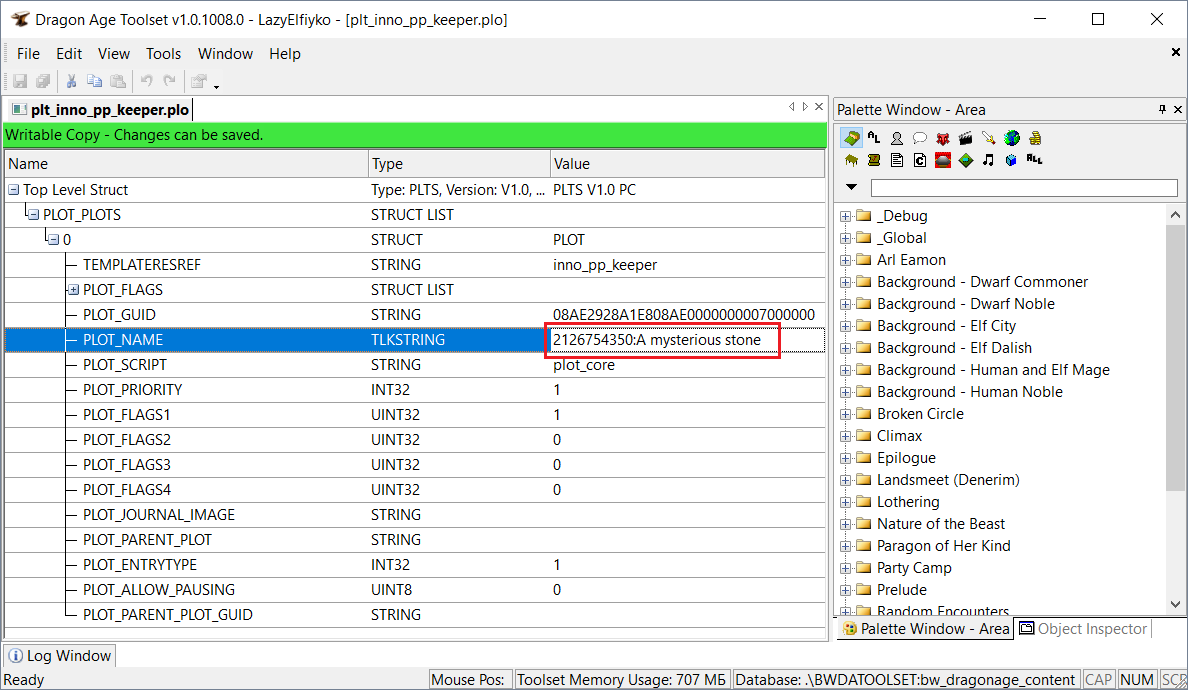This screenshot has height=690, width=1188.
Task: Pin the Palette Window panel
Action: click(1162, 110)
